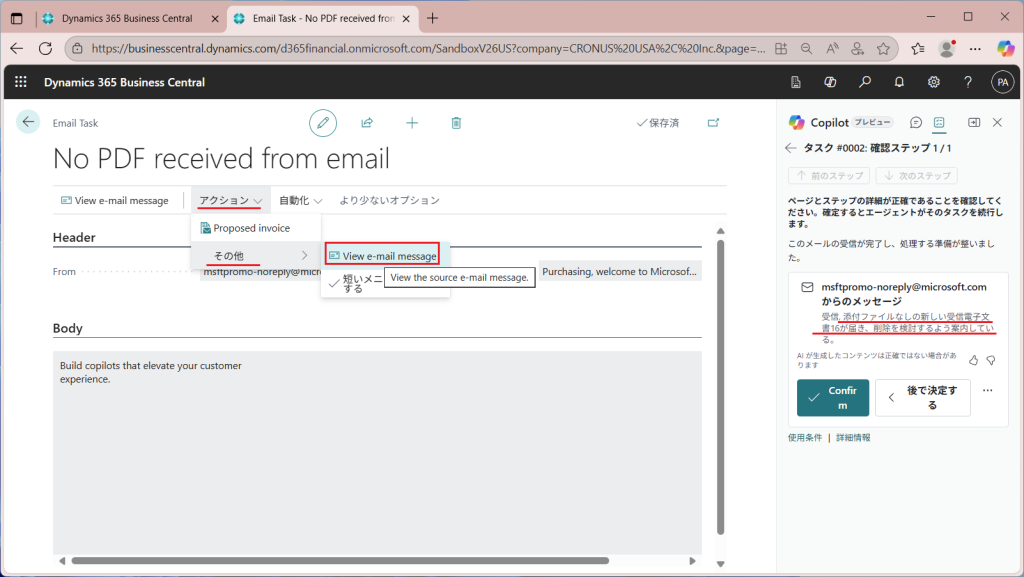
Task: Open the PA user account menu
Action: point(1002,82)
